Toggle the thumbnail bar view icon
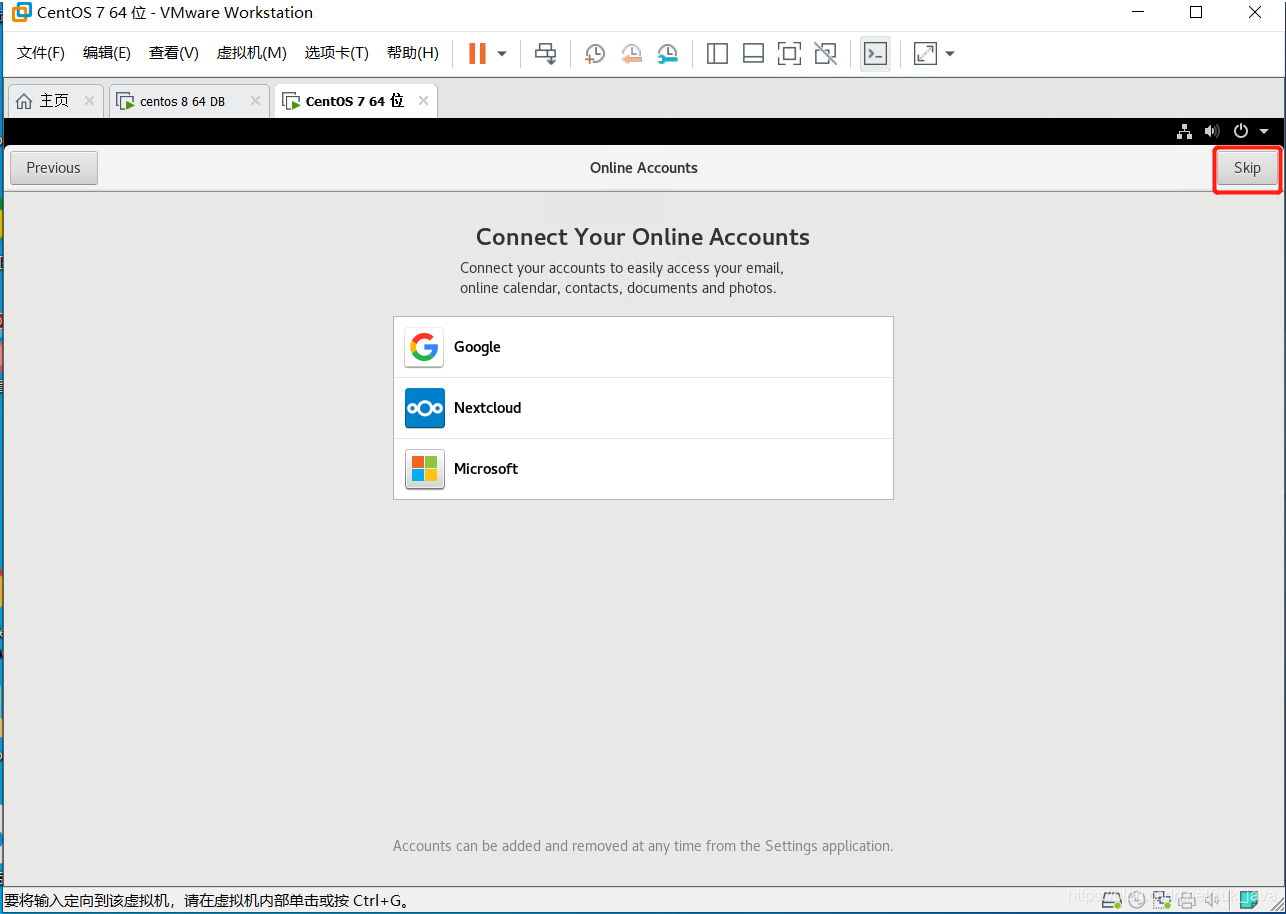The height and width of the screenshot is (914, 1286). tap(753, 53)
